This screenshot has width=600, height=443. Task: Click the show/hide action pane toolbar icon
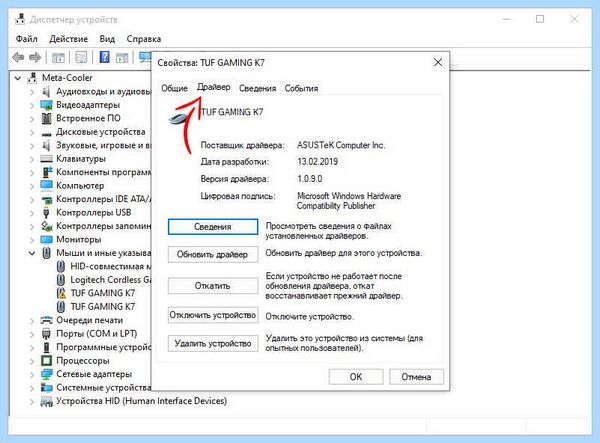point(122,58)
